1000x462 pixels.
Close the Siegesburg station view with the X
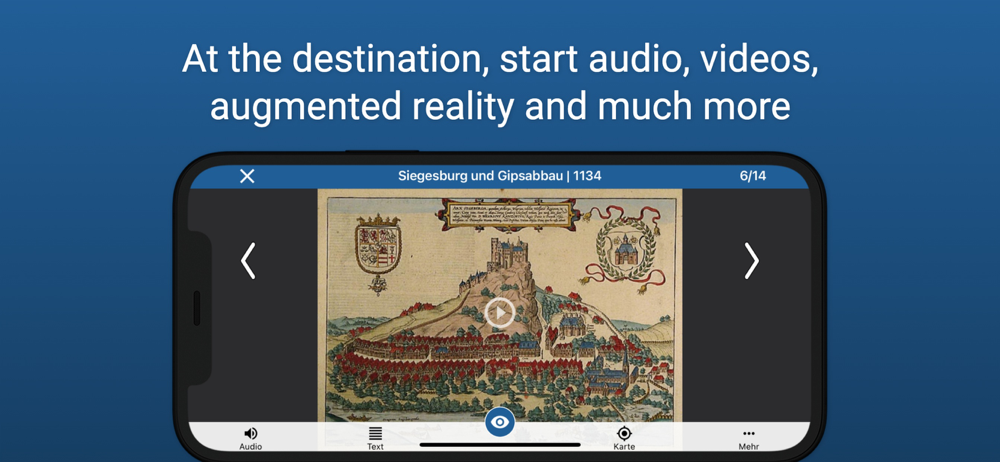pos(247,176)
